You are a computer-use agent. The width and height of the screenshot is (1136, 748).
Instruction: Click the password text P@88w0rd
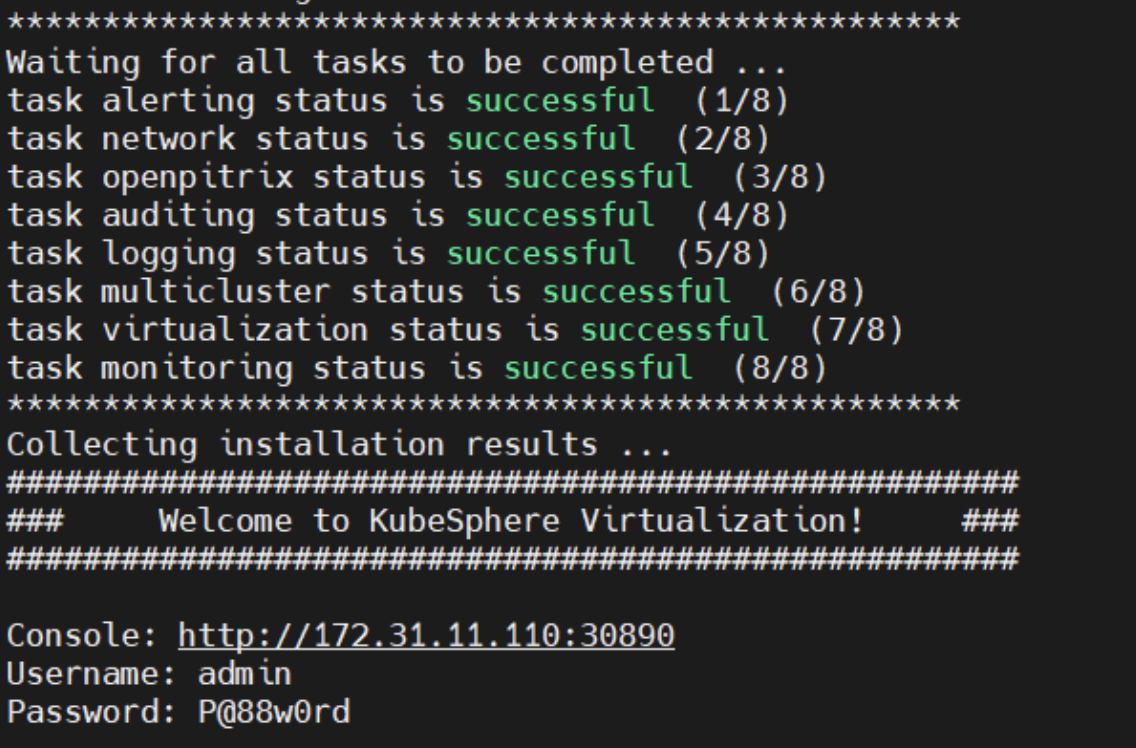point(274,712)
